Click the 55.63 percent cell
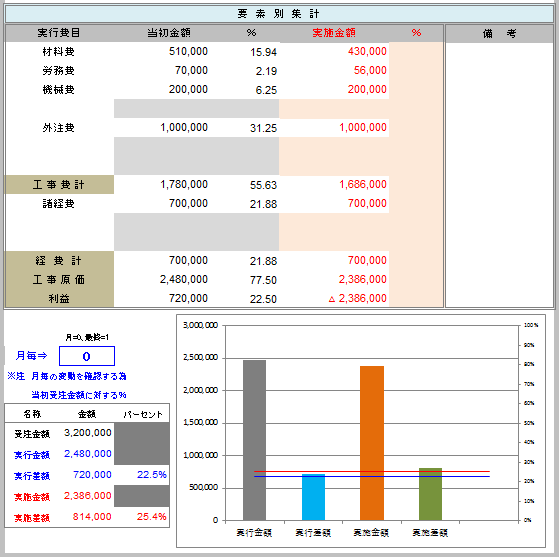 pos(263,185)
